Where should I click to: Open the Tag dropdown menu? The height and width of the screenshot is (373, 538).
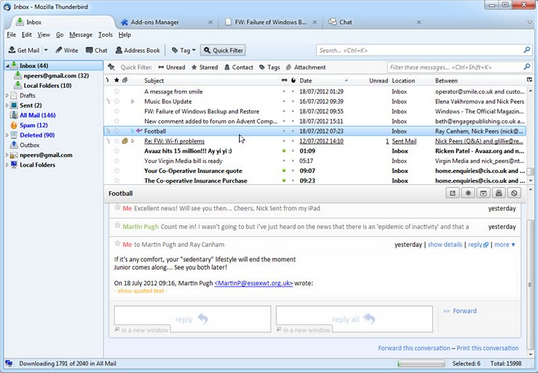click(184, 50)
